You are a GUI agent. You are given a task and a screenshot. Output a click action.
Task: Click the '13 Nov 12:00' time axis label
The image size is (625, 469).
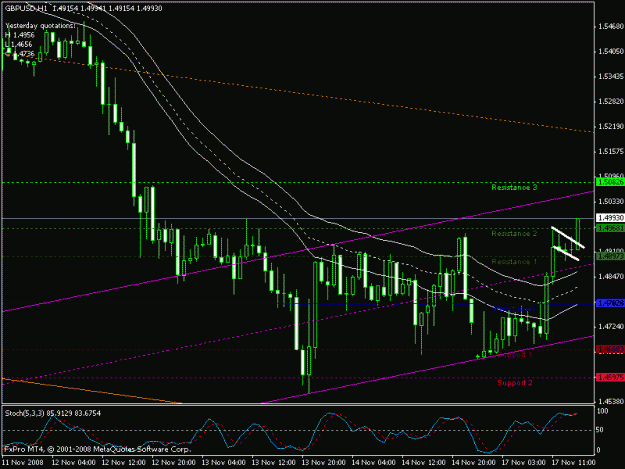(x=273, y=463)
